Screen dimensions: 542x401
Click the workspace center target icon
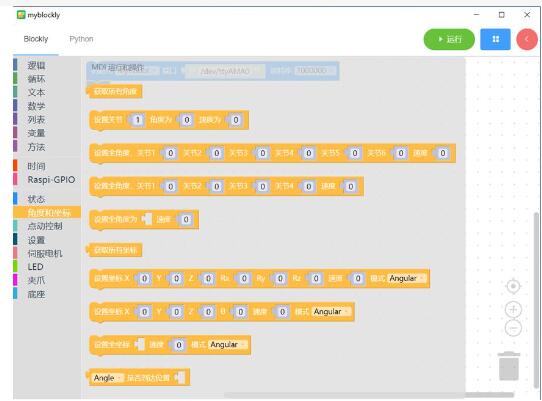tap(513, 286)
